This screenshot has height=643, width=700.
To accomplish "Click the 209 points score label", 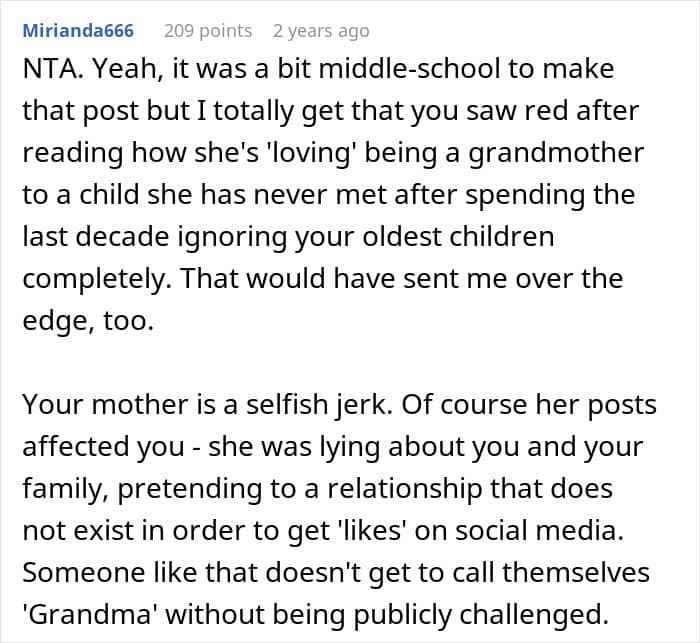I will coord(208,31).
